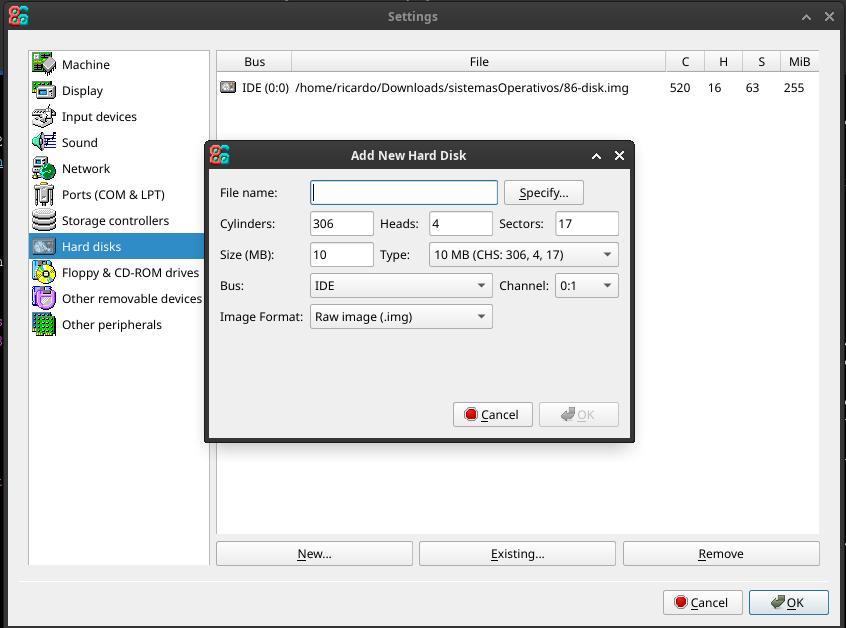This screenshot has width=846, height=628.
Task: Click the C column header
Action: (685, 62)
